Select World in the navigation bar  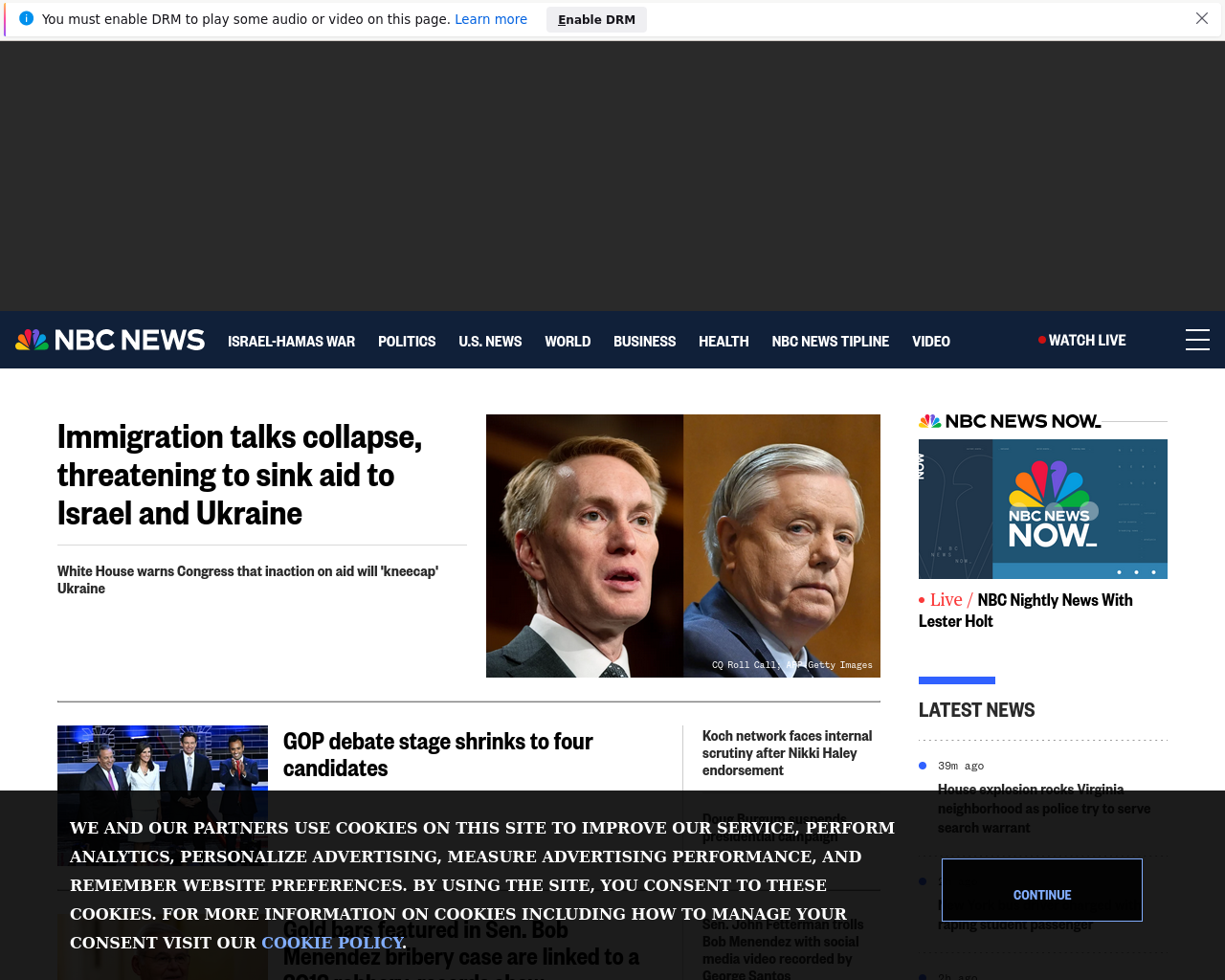coord(568,341)
